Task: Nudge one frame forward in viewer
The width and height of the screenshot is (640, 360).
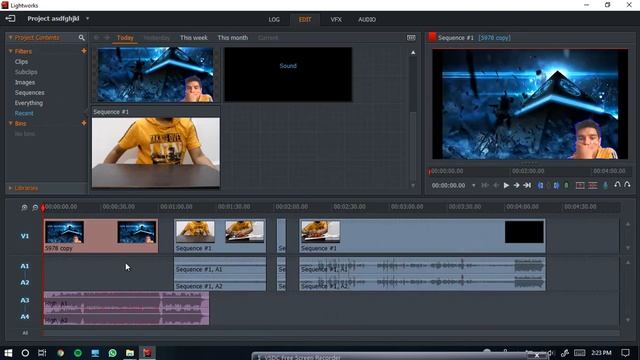Action: [516, 185]
